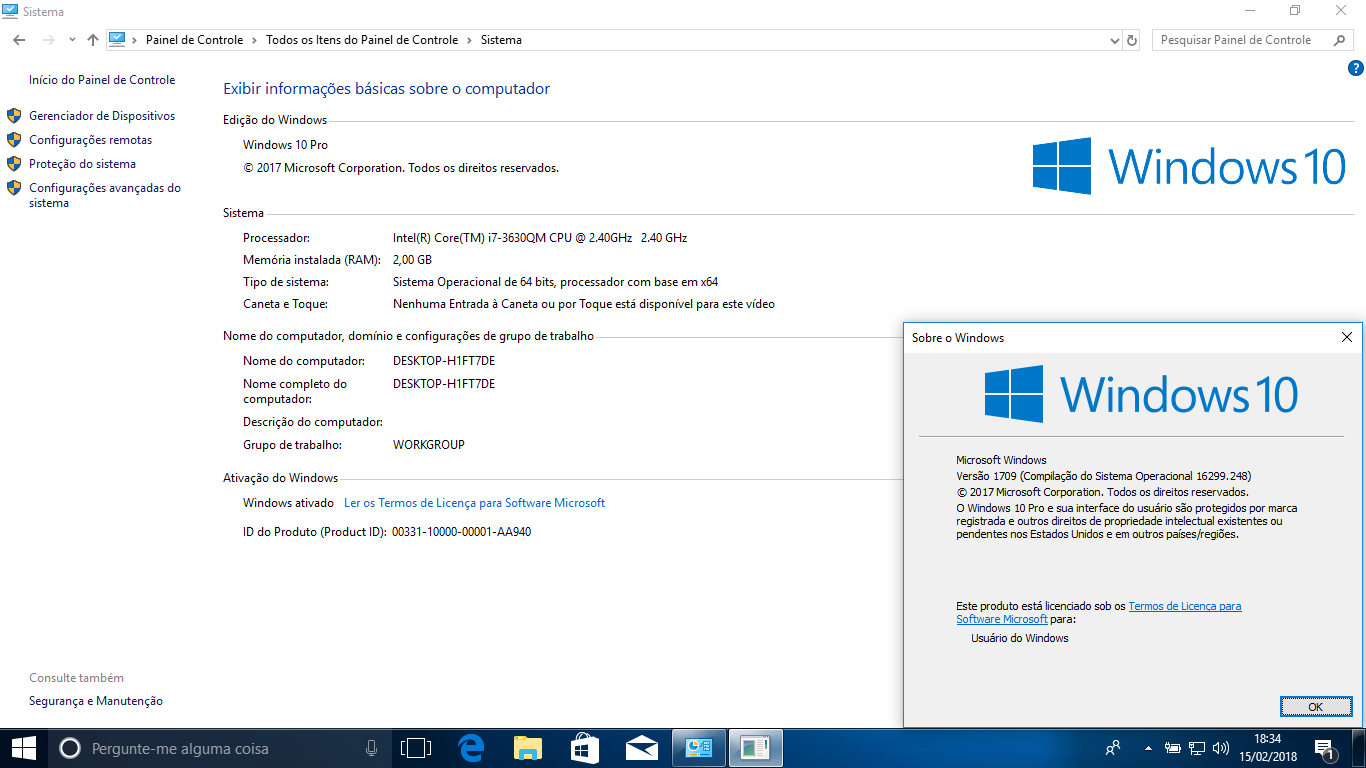This screenshot has width=1366, height=768.
Task: Open the Mail app from the taskbar
Action: pyautogui.click(x=641, y=748)
